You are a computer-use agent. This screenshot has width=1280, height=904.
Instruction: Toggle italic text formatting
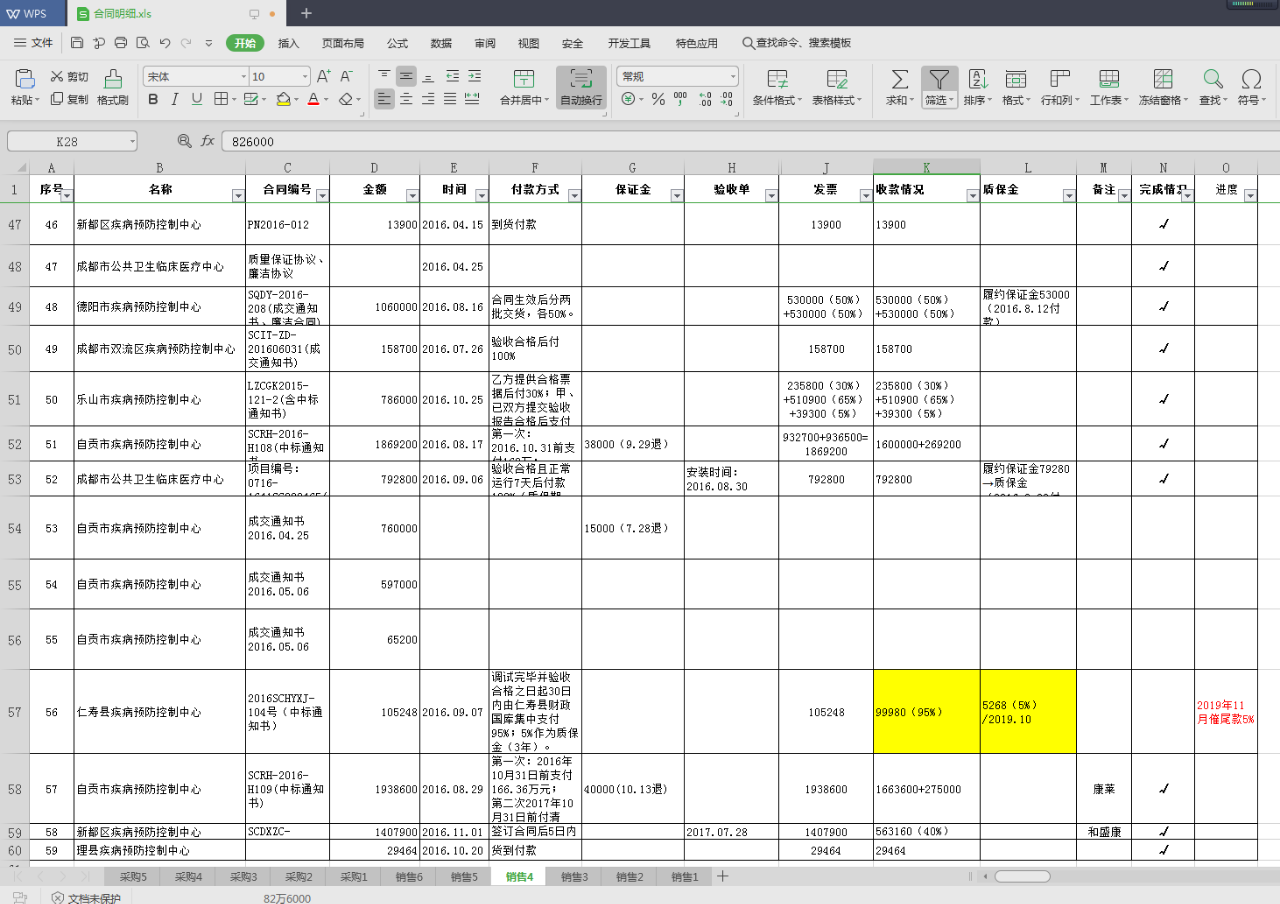click(x=175, y=99)
